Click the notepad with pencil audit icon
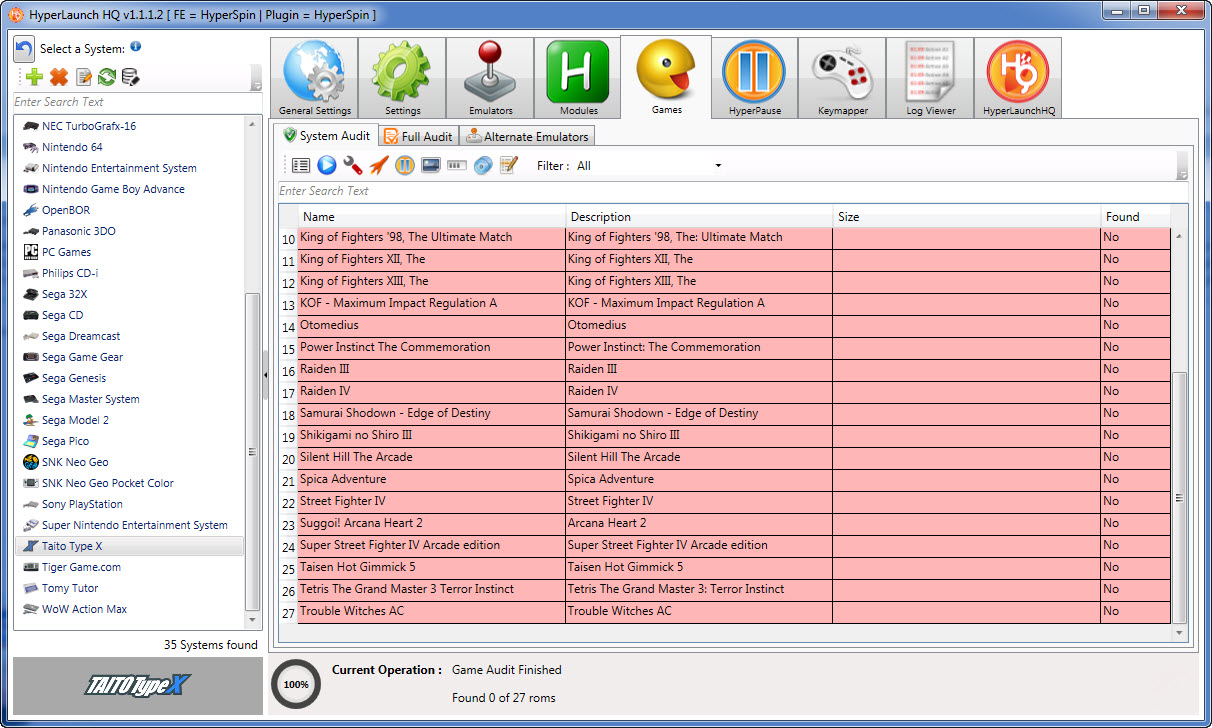 point(509,165)
